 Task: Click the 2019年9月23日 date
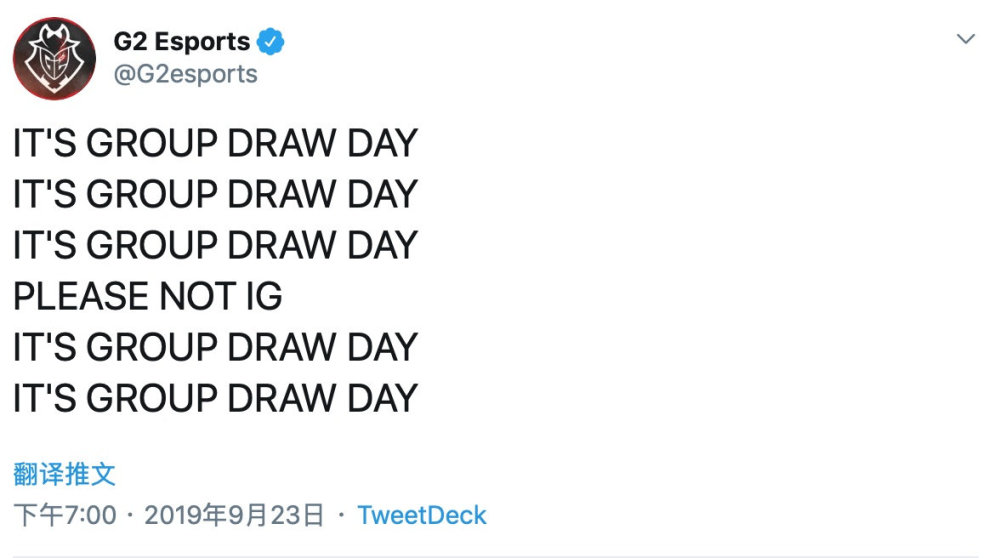tap(235, 516)
